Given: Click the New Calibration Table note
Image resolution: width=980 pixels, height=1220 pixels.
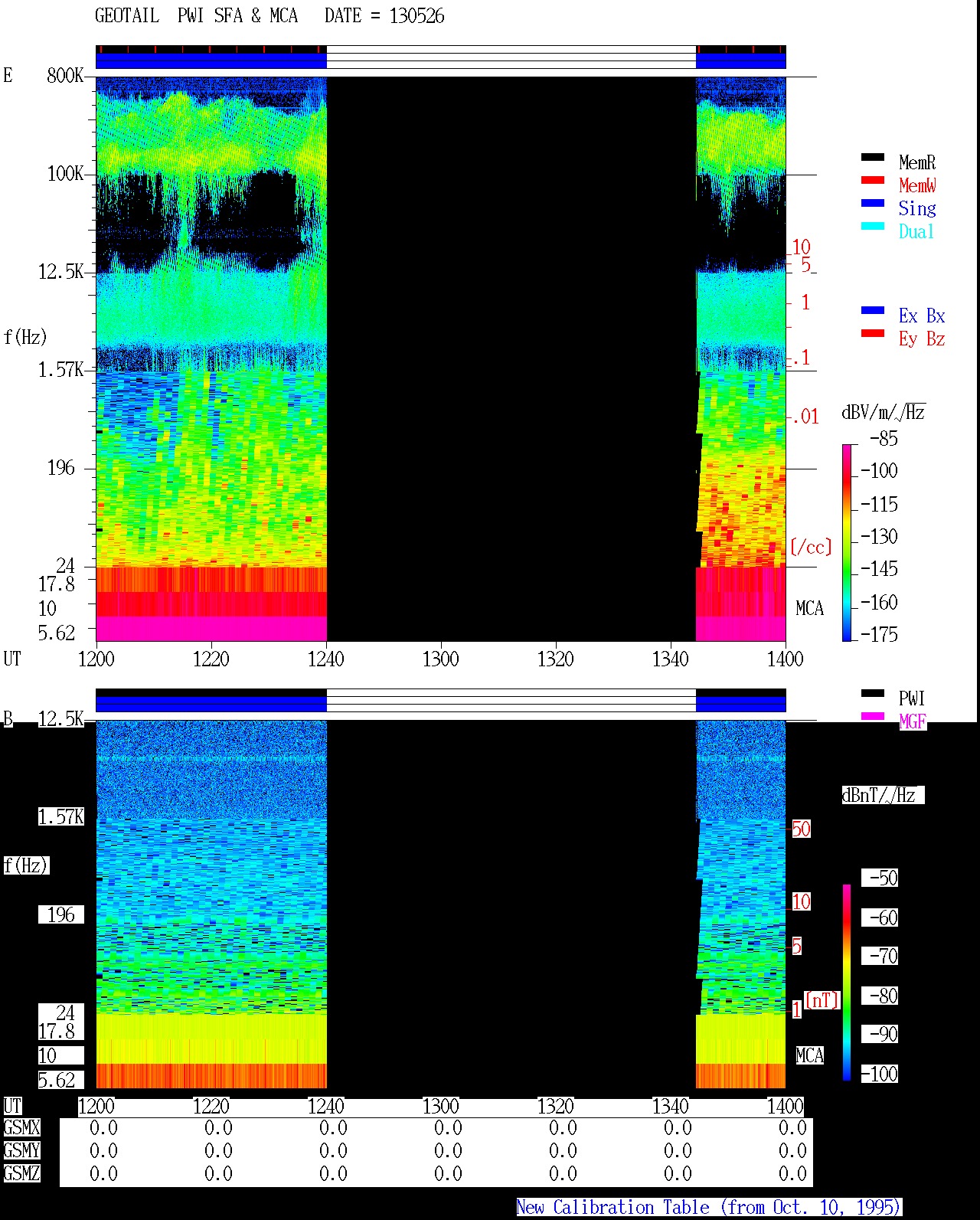Looking at the screenshot, I should (709, 1207).
